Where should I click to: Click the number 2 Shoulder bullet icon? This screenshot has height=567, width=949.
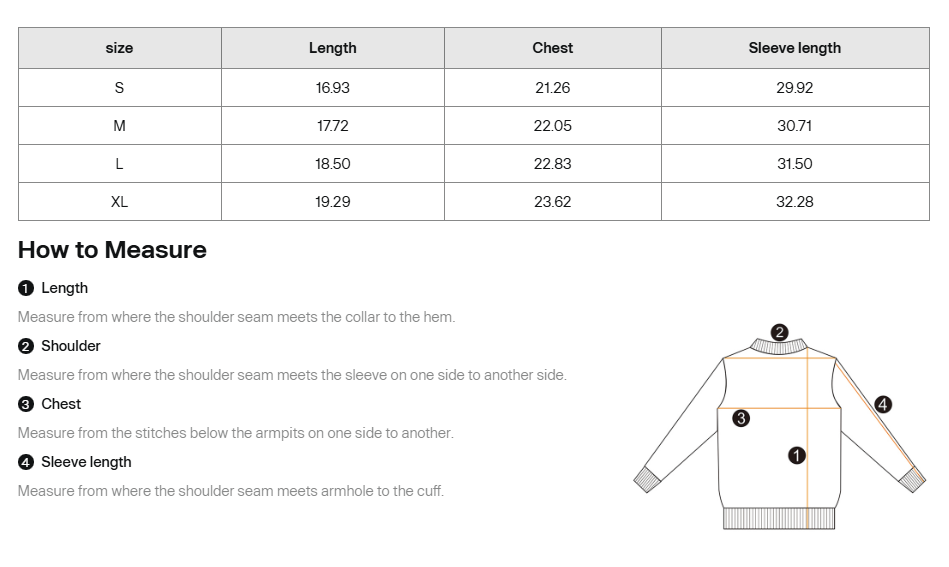tap(26, 346)
